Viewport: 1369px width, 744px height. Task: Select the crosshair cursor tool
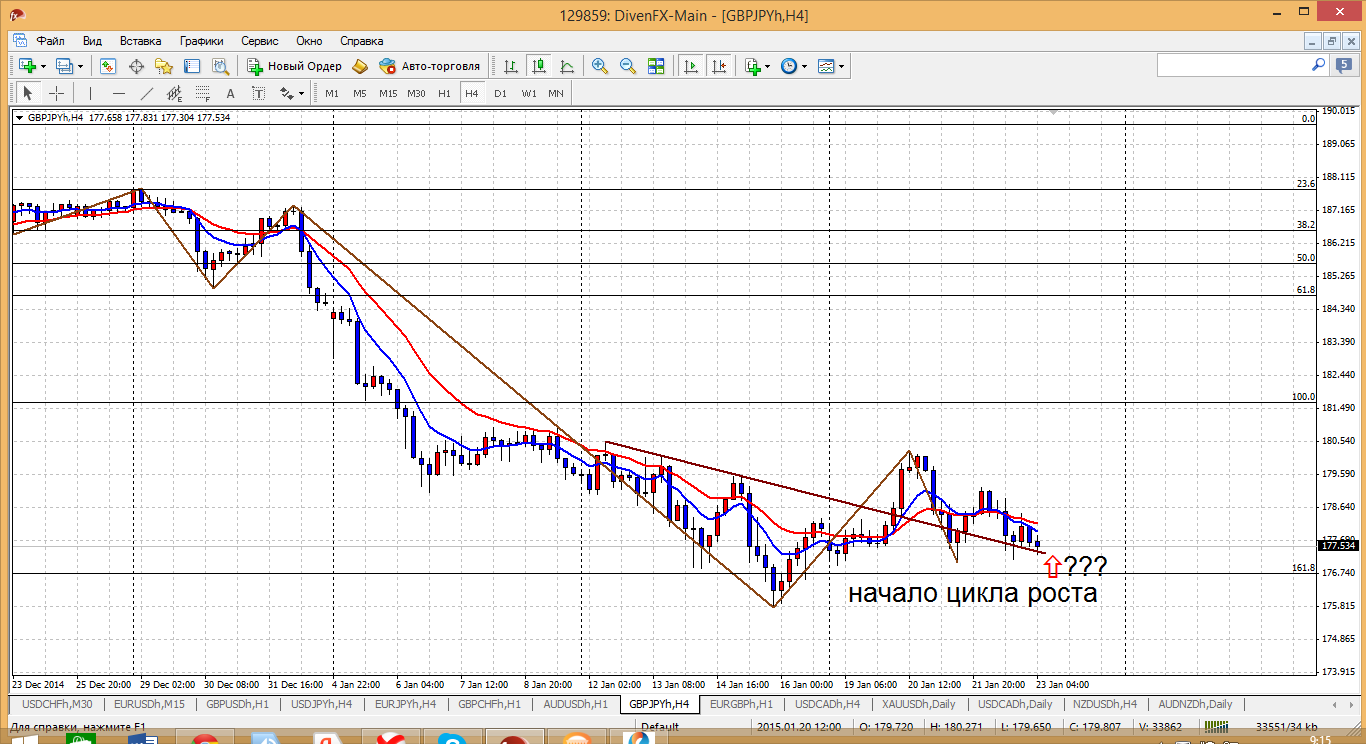[57, 93]
